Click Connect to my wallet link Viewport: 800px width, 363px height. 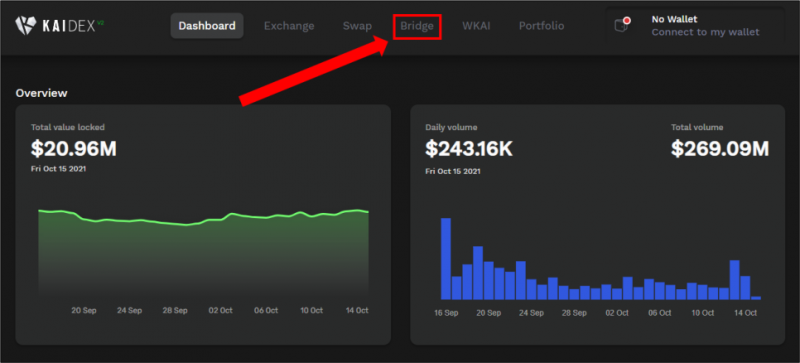point(705,32)
